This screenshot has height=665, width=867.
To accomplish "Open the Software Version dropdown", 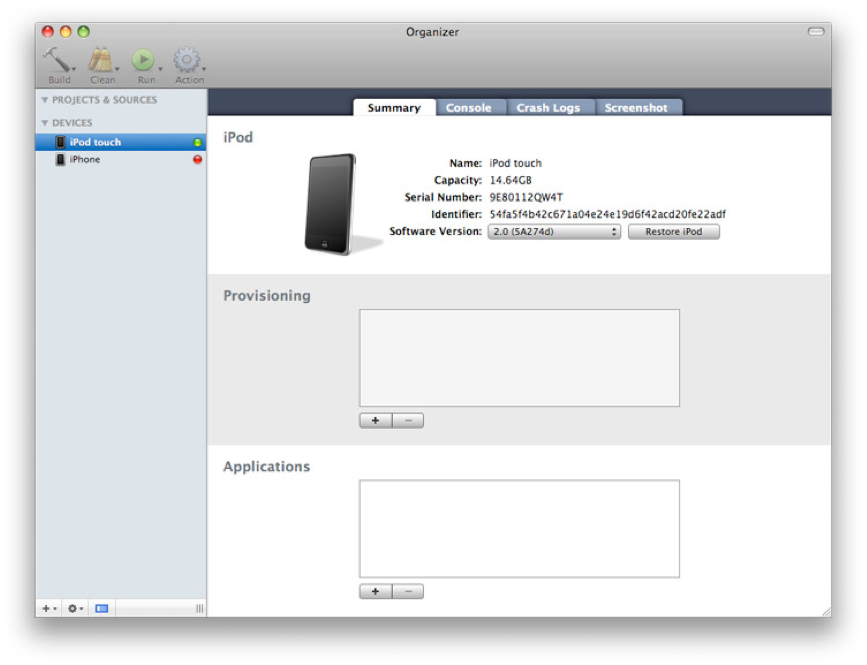I will pos(554,232).
